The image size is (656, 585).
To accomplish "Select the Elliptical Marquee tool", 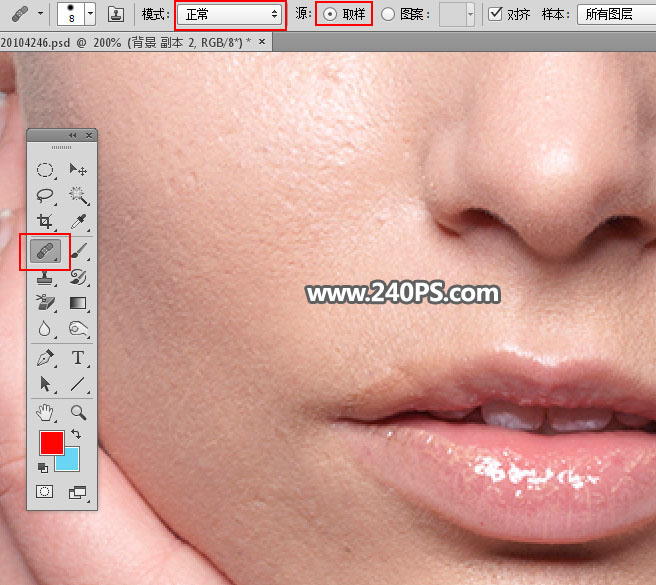I will [45, 170].
